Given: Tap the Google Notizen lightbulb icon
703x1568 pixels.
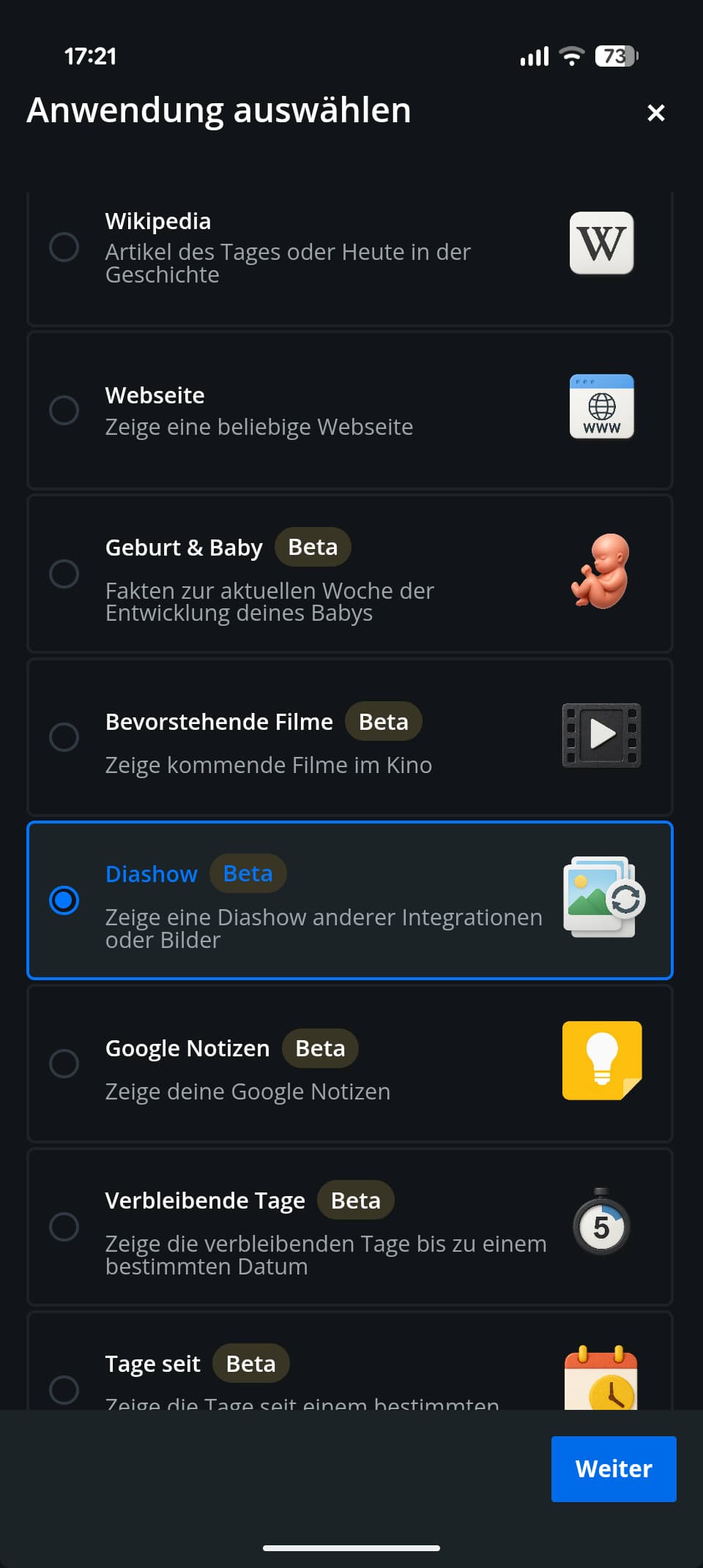Looking at the screenshot, I should pyautogui.click(x=602, y=1061).
